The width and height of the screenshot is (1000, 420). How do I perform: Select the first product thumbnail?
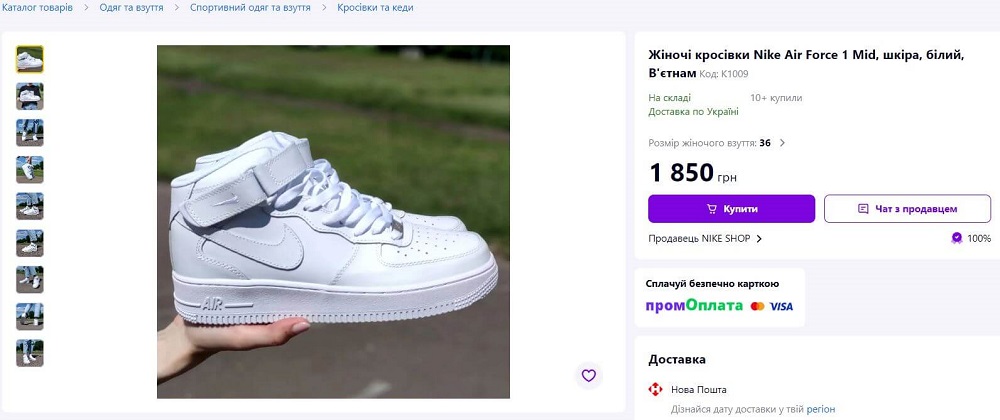click(29, 60)
